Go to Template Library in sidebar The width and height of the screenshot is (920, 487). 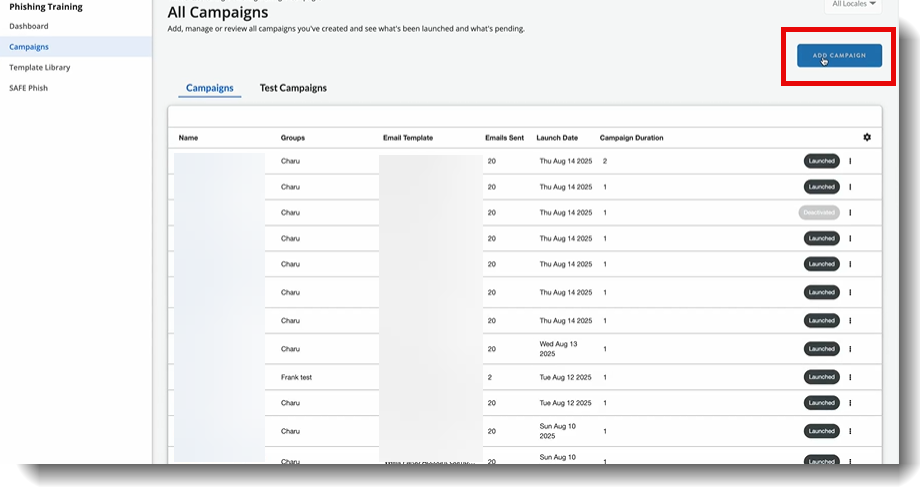[40, 67]
